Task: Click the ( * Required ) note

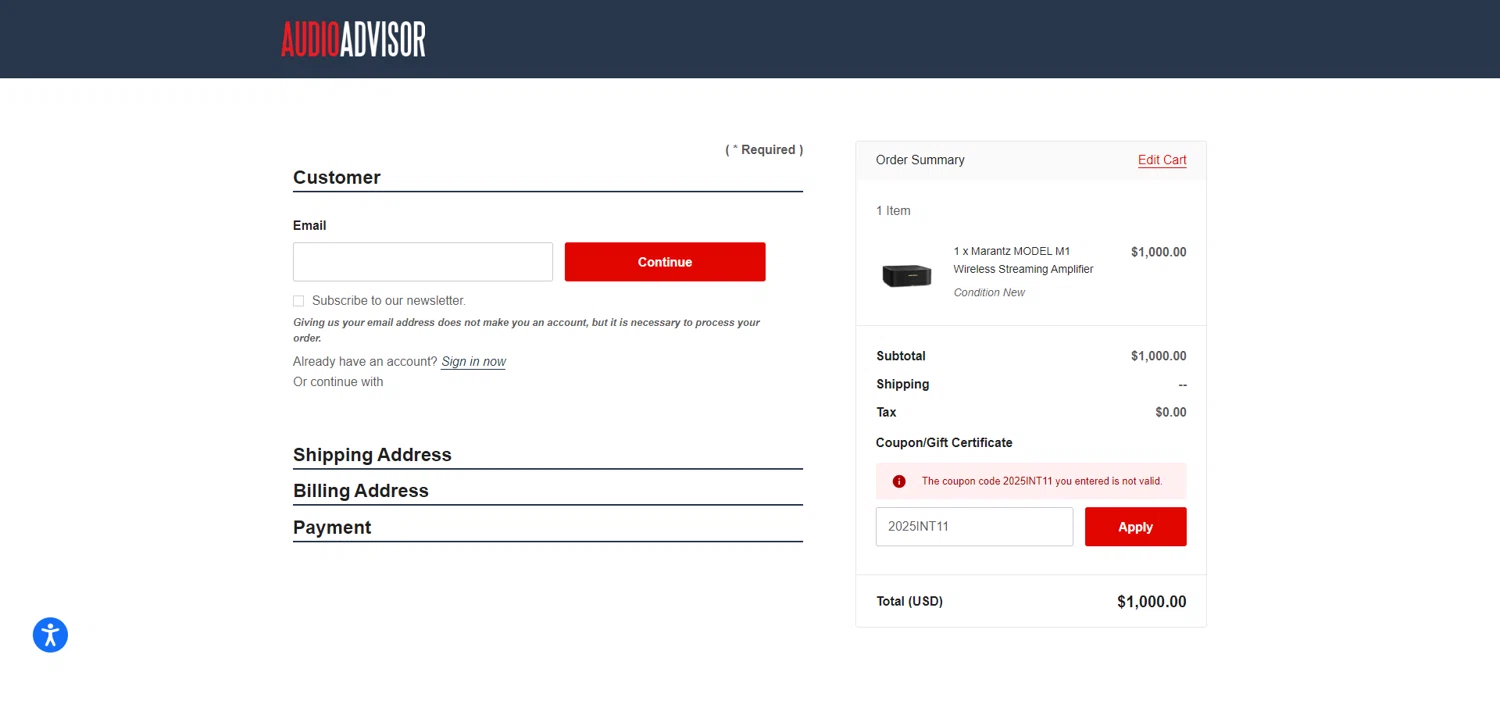Action: (x=764, y=150)
